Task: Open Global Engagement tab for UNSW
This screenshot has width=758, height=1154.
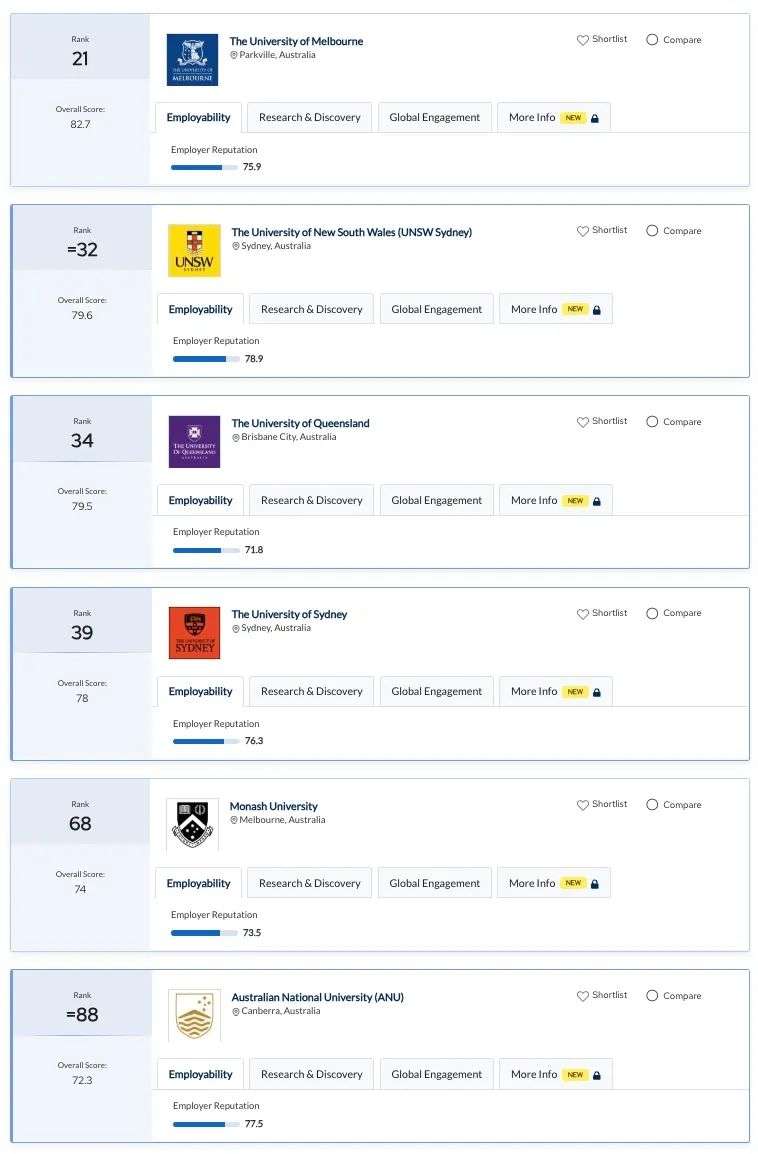Action: pos(436,309)
